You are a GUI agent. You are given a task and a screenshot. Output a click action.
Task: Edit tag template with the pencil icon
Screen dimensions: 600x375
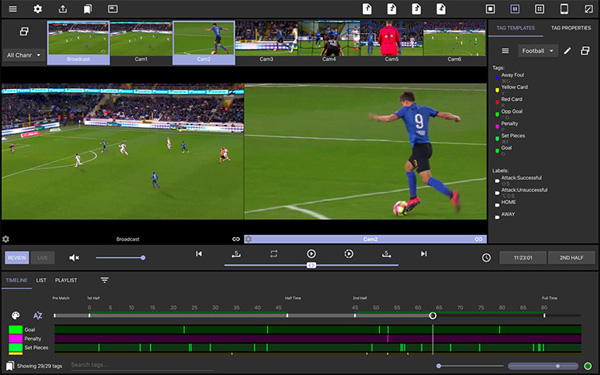point(567,51)
